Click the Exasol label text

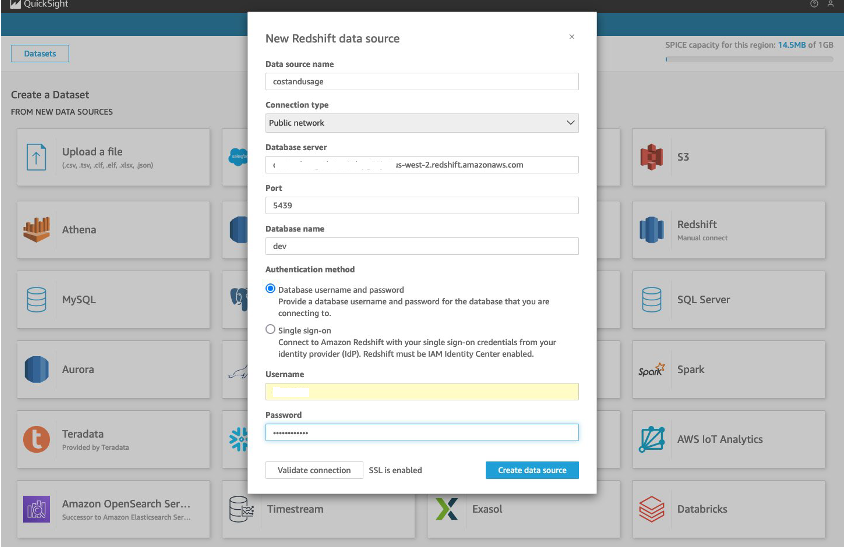(x=487, y=509)
